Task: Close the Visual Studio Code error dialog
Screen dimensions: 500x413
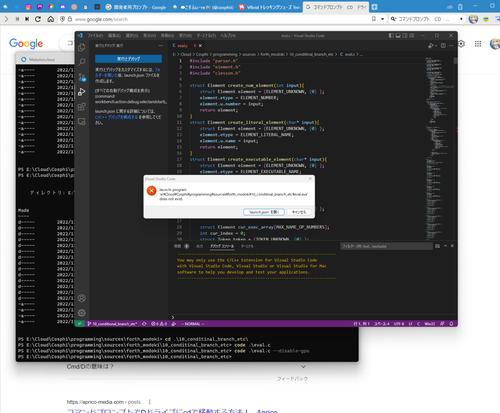Action: pos(310,179)
